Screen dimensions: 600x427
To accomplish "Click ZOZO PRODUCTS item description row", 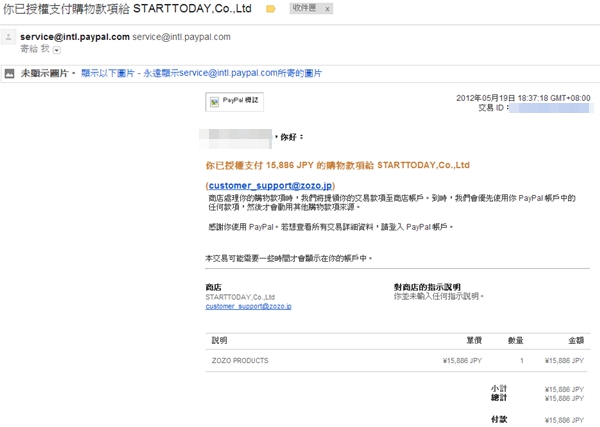I will pos(398,360).
